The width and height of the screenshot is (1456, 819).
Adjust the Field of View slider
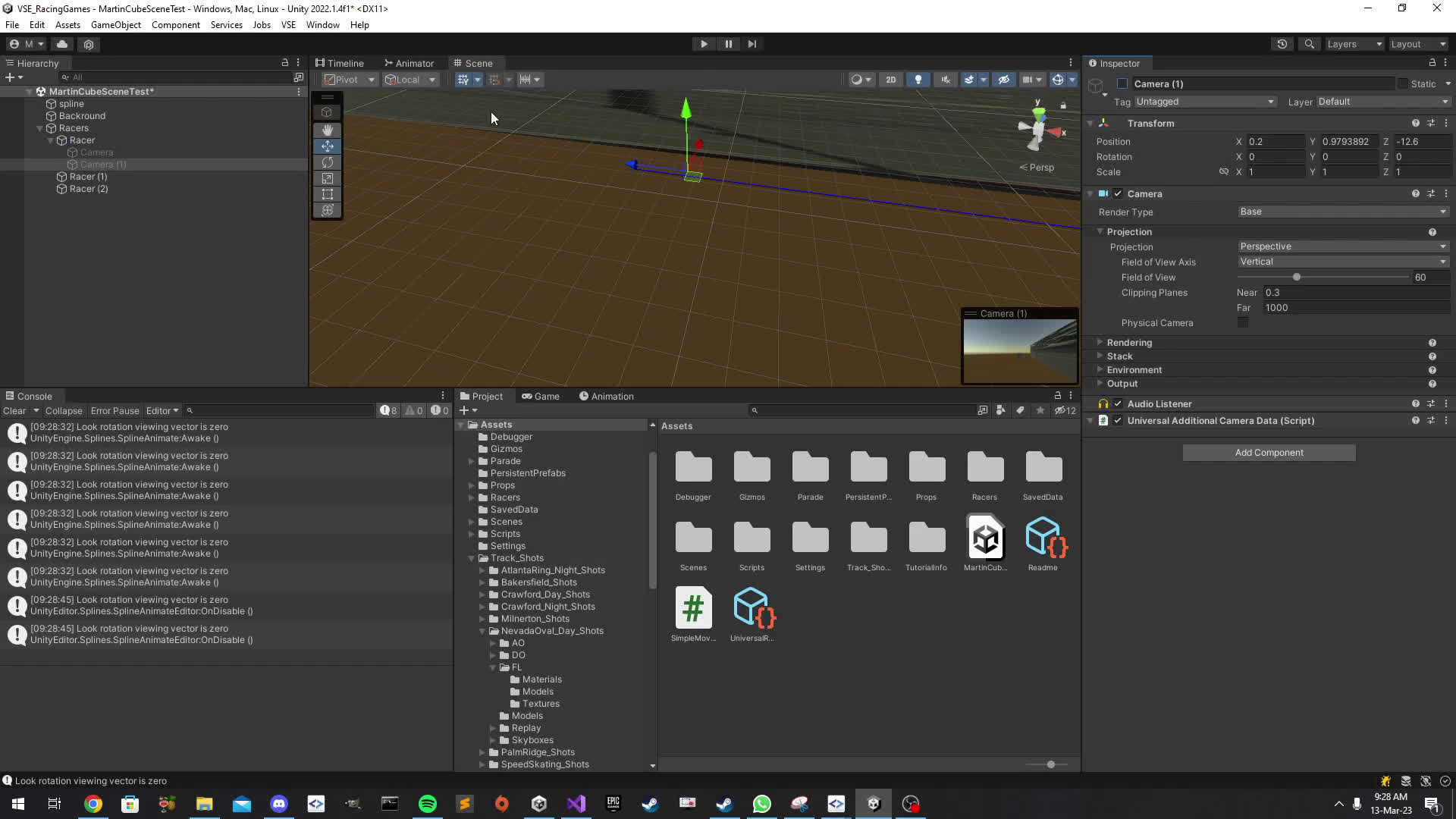pyautogui.click(x=1296, y=278)
